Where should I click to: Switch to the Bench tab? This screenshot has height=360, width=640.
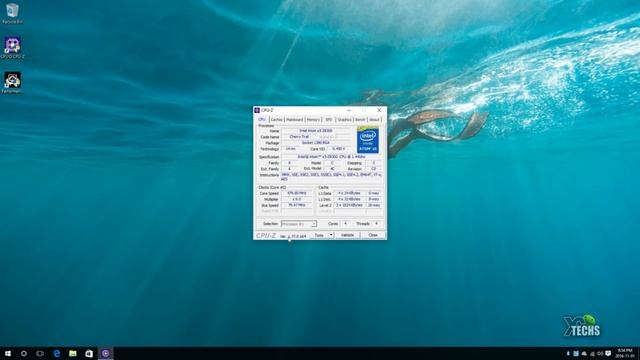pos(360,120)
